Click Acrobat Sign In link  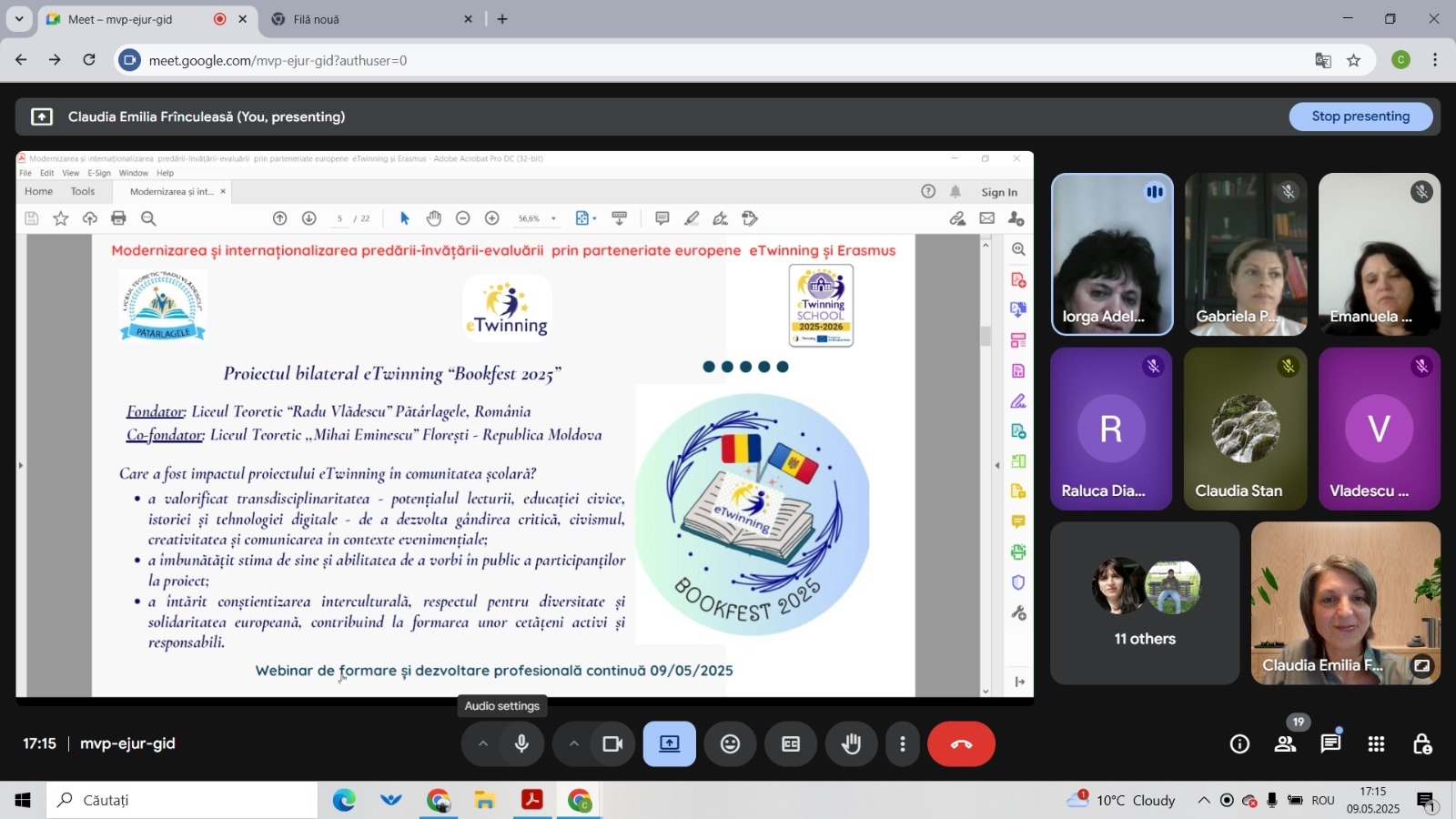click(x=999, y=192)
